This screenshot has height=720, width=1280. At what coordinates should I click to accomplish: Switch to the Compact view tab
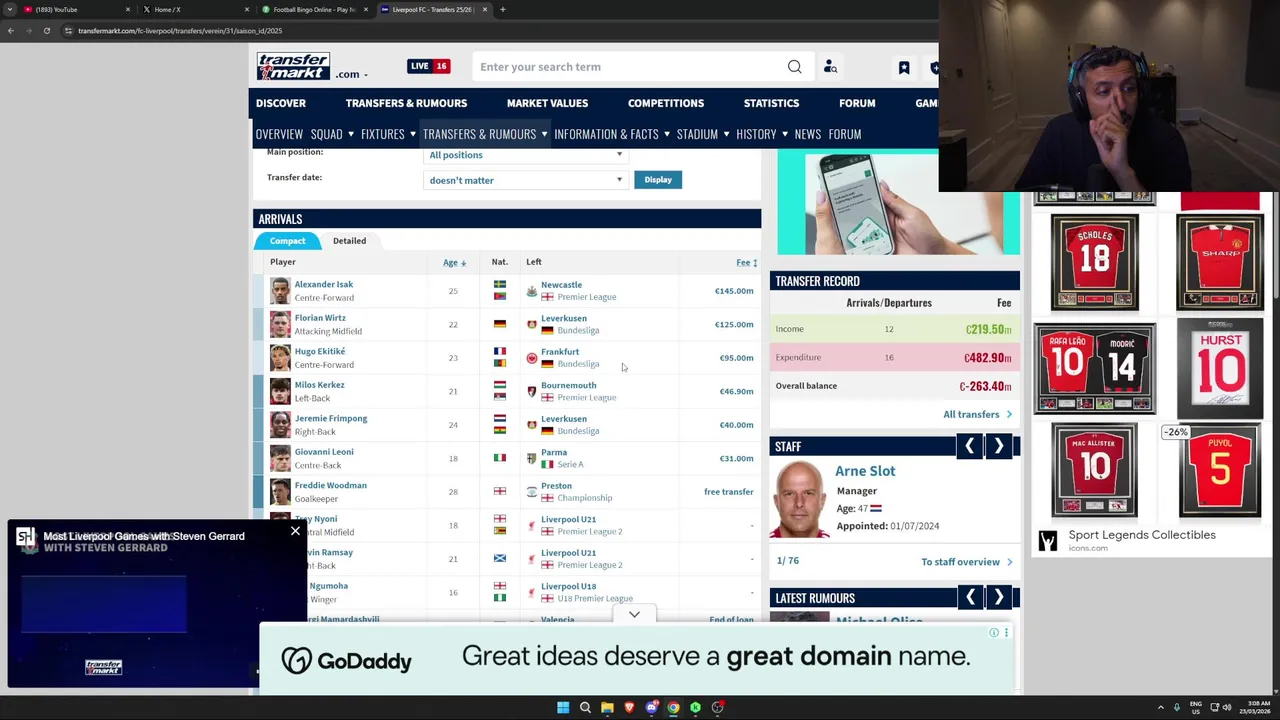[x=287, y=241]
